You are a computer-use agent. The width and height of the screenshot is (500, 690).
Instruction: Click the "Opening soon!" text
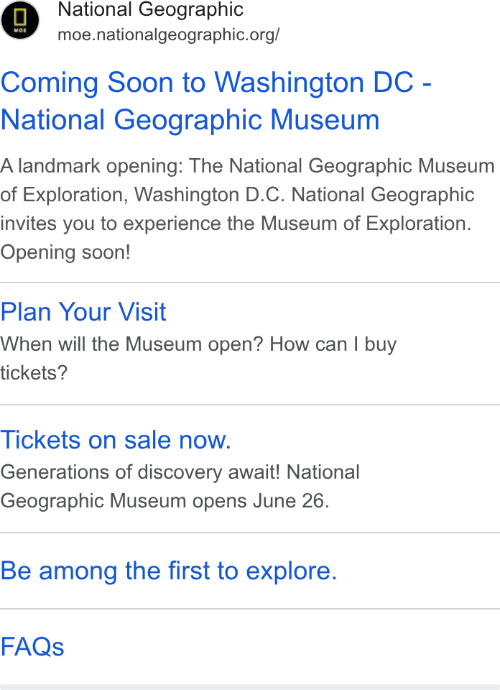tap(66, 253)
